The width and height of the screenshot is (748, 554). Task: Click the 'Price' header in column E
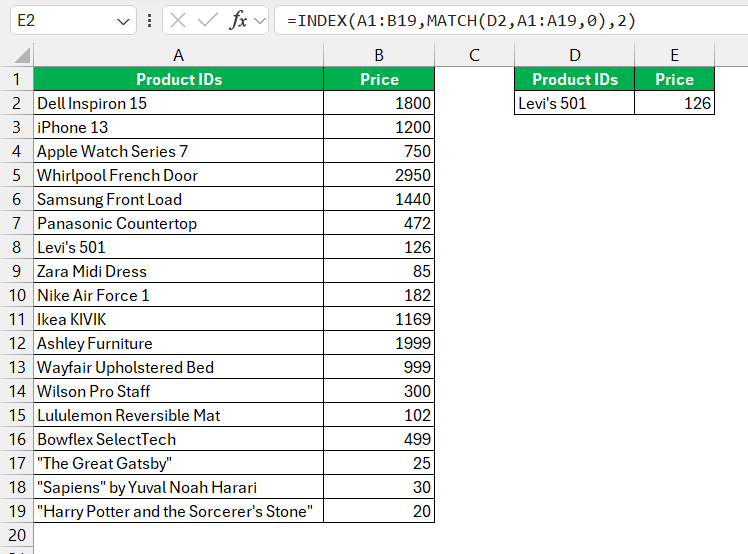[x=674, y=79]
